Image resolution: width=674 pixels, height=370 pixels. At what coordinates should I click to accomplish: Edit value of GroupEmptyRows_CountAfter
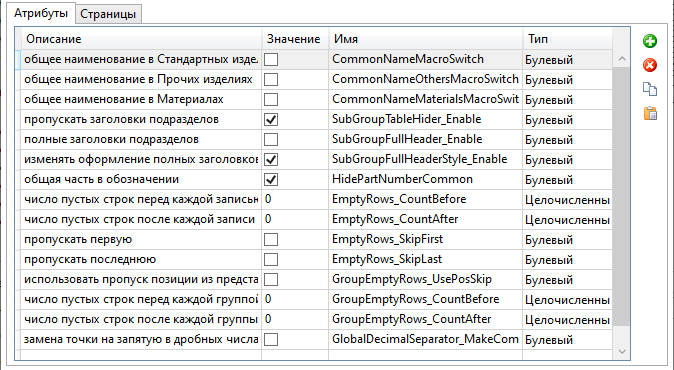[x=295, y=319]
